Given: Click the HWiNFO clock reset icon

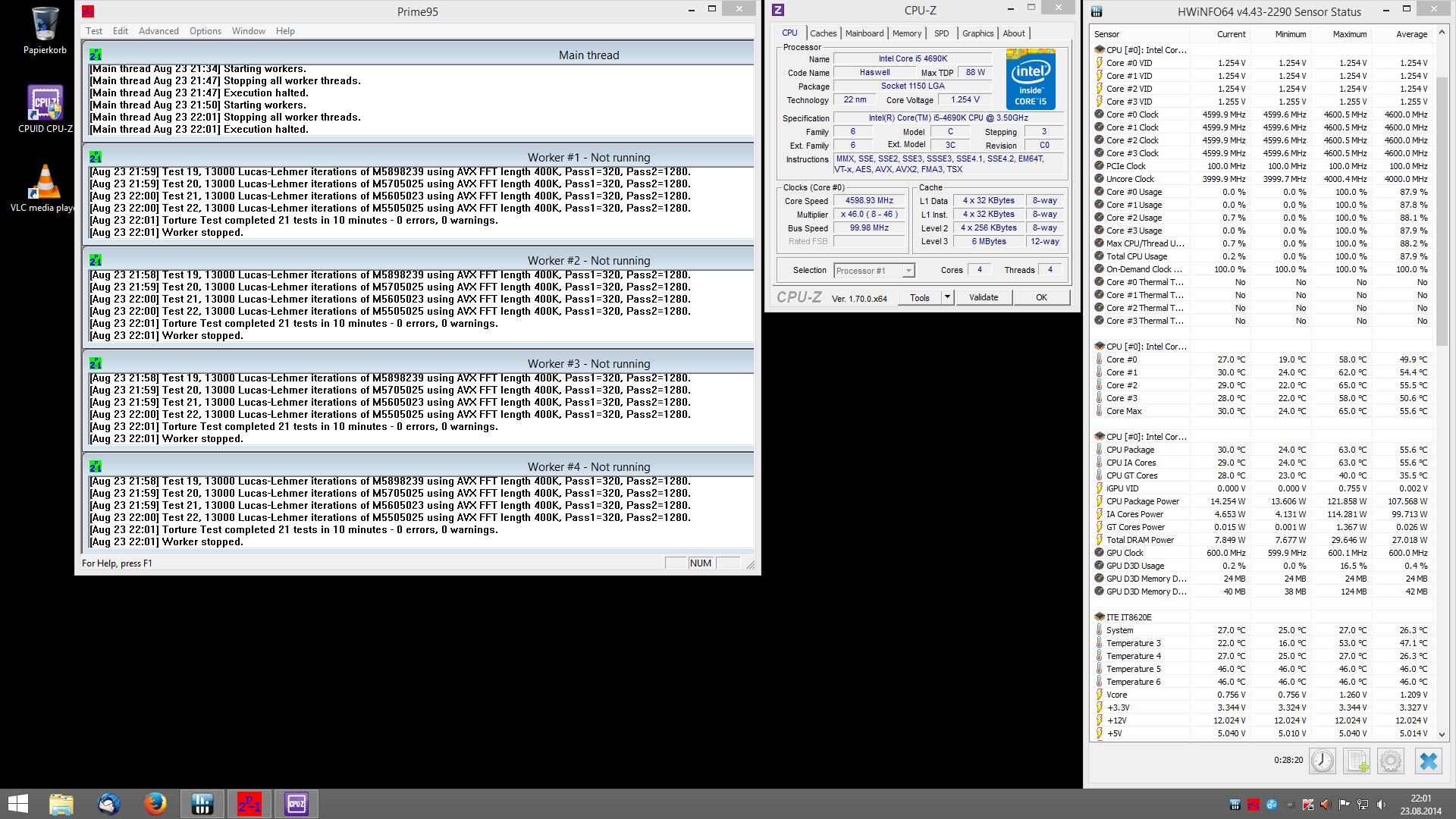Looking at the screenshot, I should tap(1322, 761).
